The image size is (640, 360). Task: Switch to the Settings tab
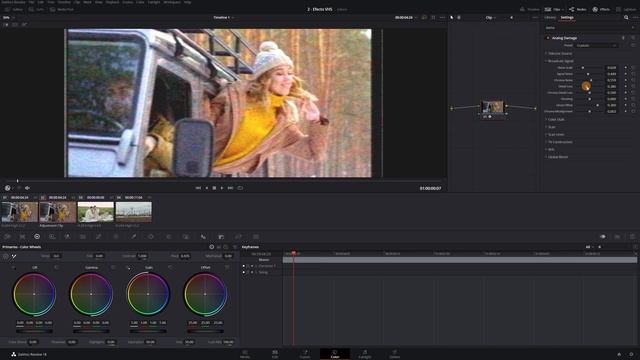[x=567, y=18]
